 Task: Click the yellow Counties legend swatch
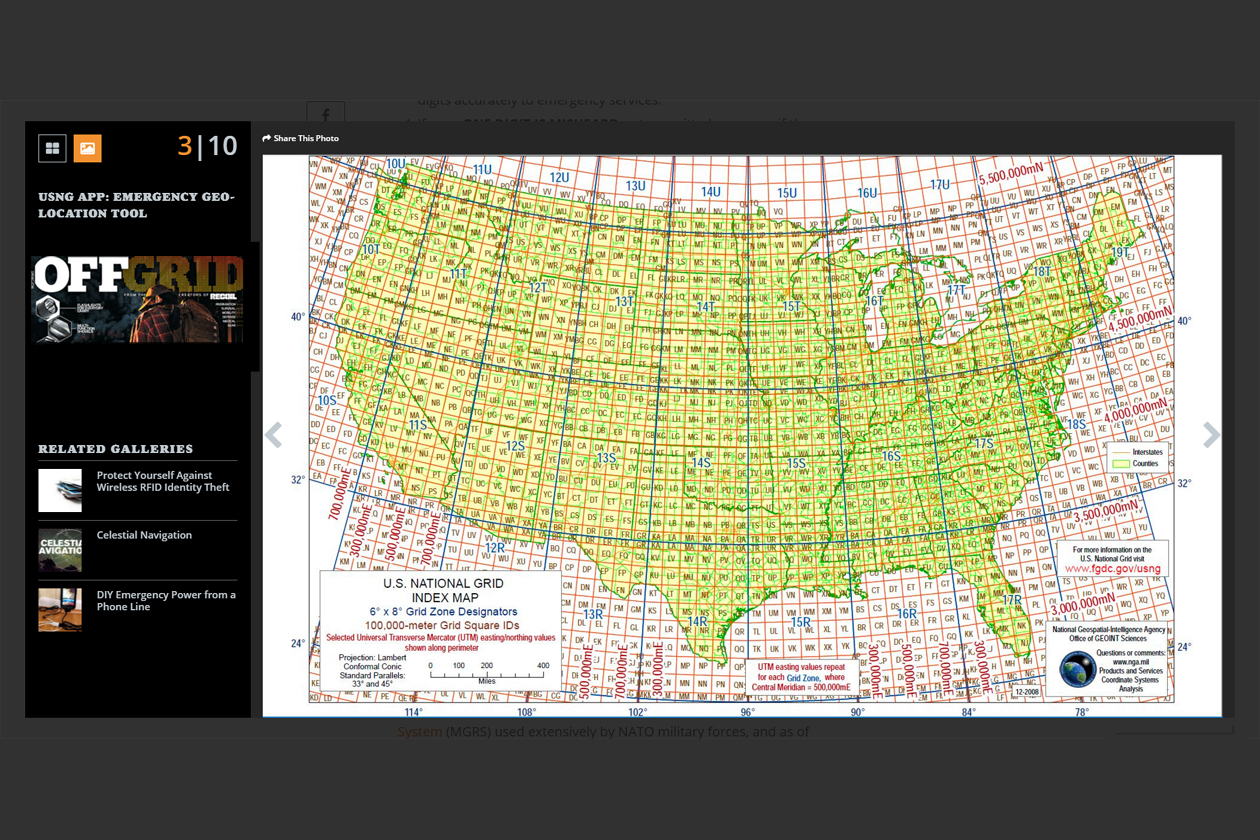click(x=1120, y=464)
